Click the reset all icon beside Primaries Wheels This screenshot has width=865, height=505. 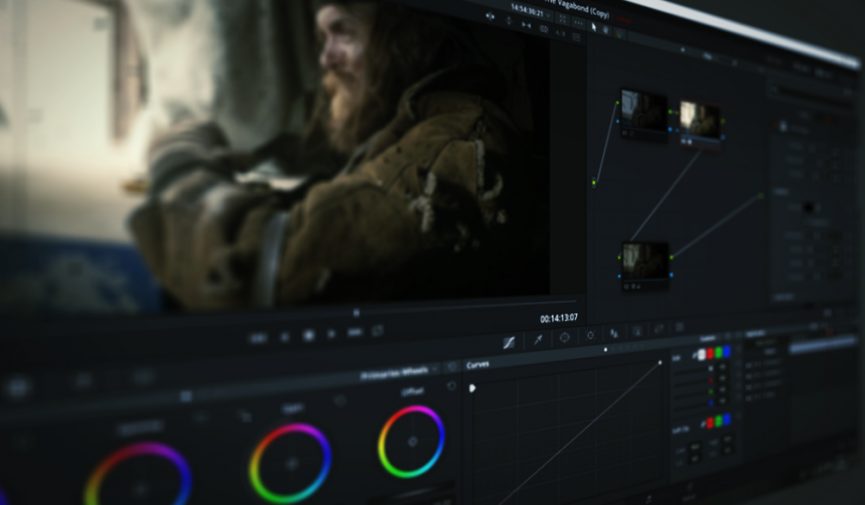[x=452, y=366]
